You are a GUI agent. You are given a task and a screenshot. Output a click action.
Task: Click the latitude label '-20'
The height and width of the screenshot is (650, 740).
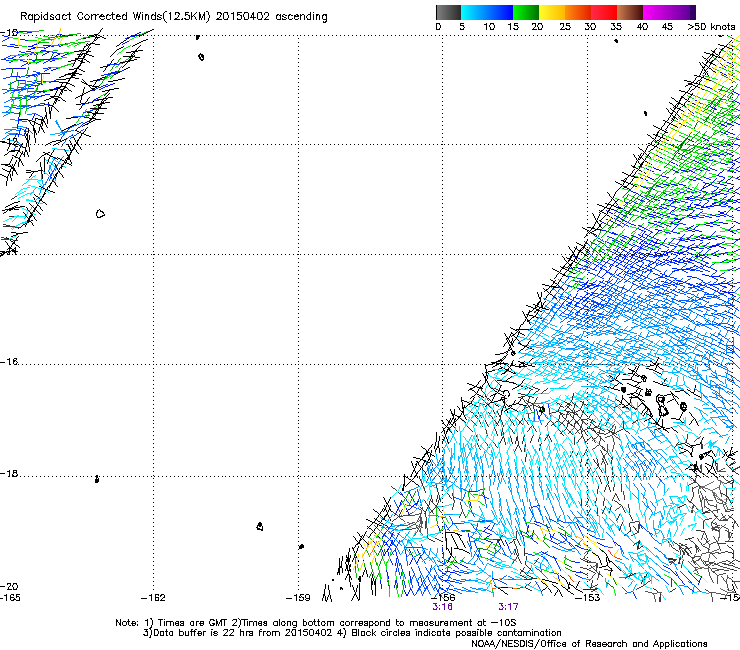[x=9, y=586]
